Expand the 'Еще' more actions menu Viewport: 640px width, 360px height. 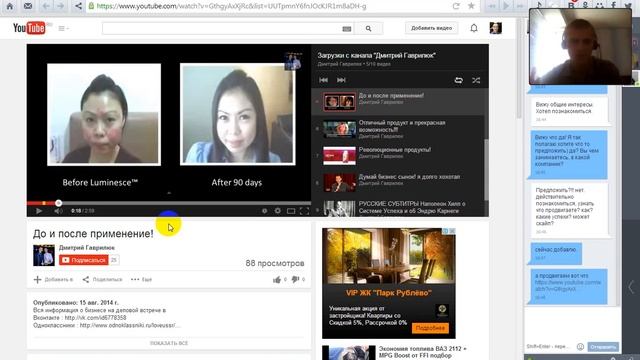[x=142, y=280]
